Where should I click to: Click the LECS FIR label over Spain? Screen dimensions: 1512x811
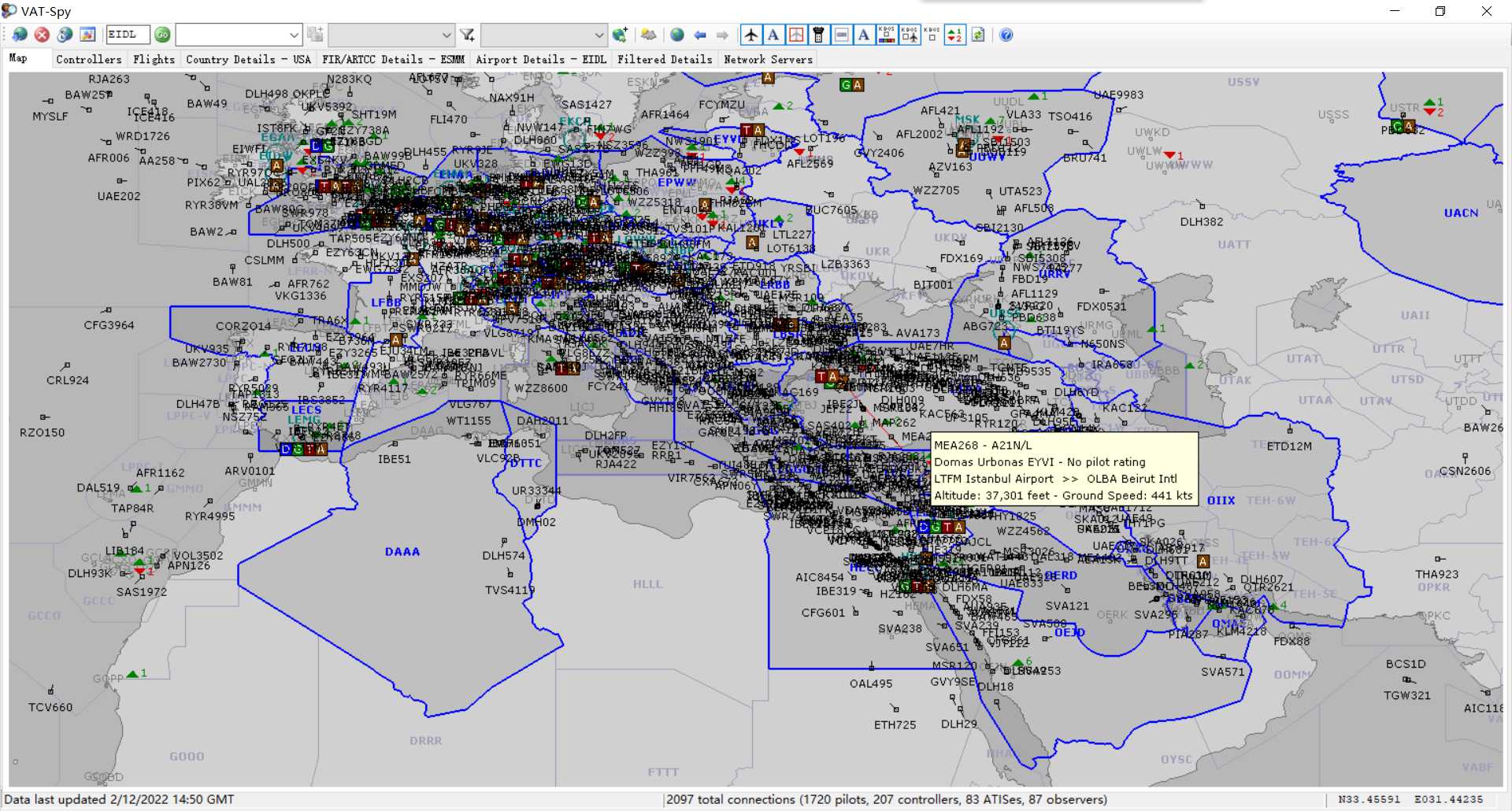point(306,410)
